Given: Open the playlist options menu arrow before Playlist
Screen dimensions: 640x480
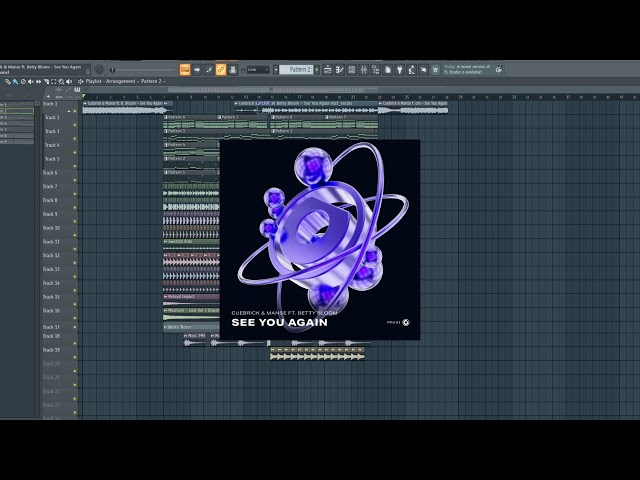Looking at the screenshot, I should (x=80, y=82).
